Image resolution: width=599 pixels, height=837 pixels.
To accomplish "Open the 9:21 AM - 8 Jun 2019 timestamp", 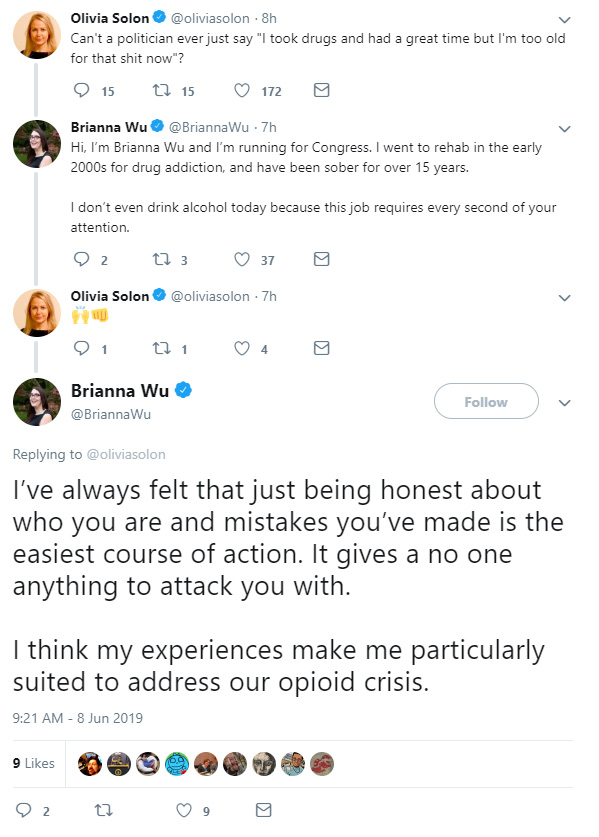I will [x=78, y=718].
